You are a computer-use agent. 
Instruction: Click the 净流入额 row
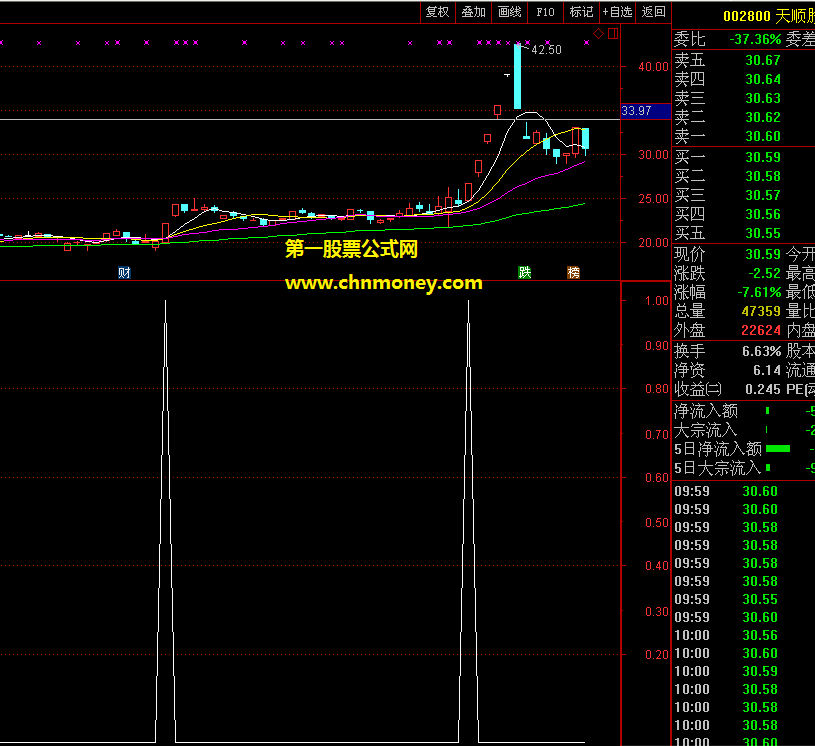[743, 411]
